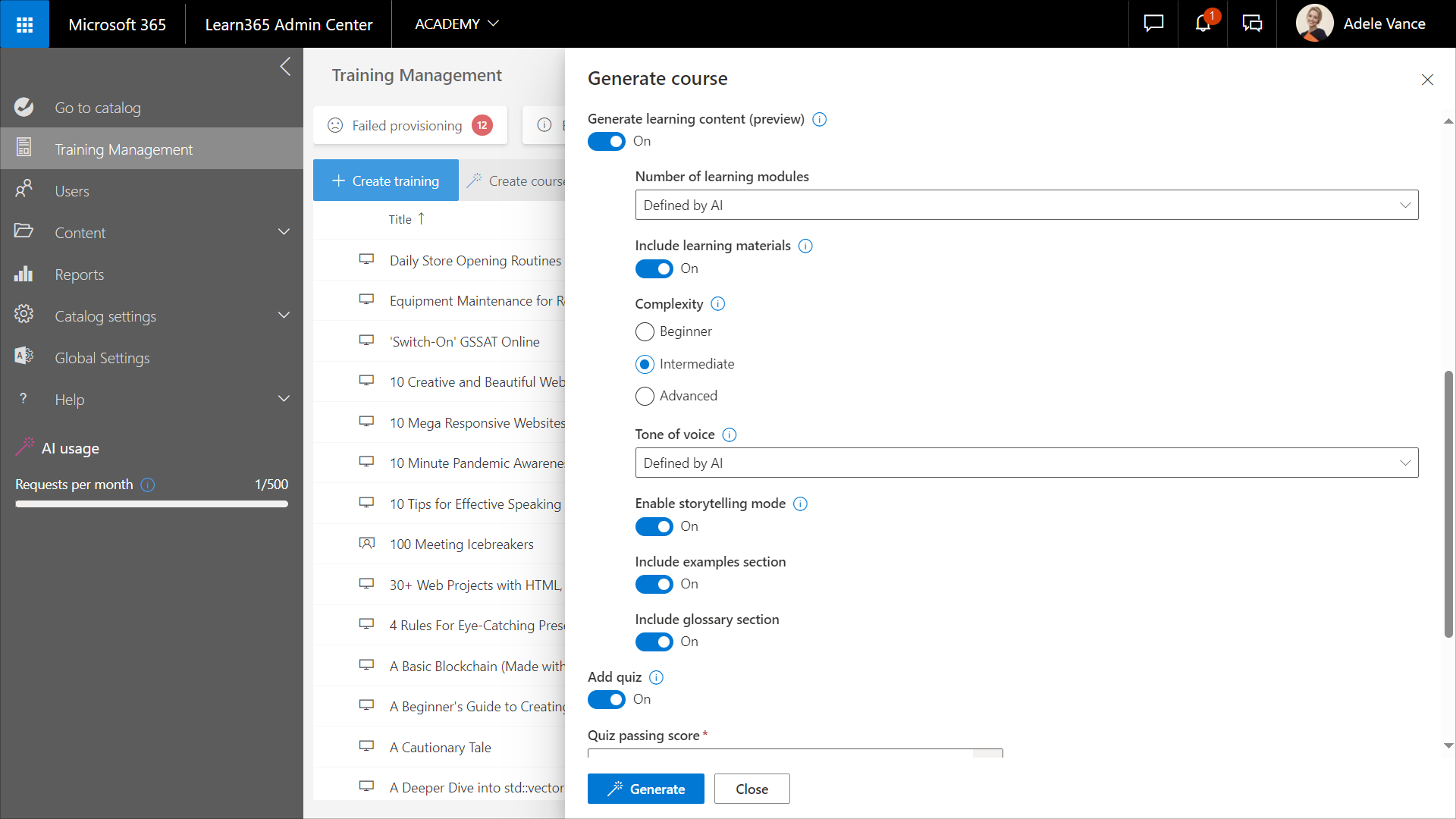The width and height of the screenshot is (1456, 819).
Task: Click the Quiz passing score input field
Action: 780,753
